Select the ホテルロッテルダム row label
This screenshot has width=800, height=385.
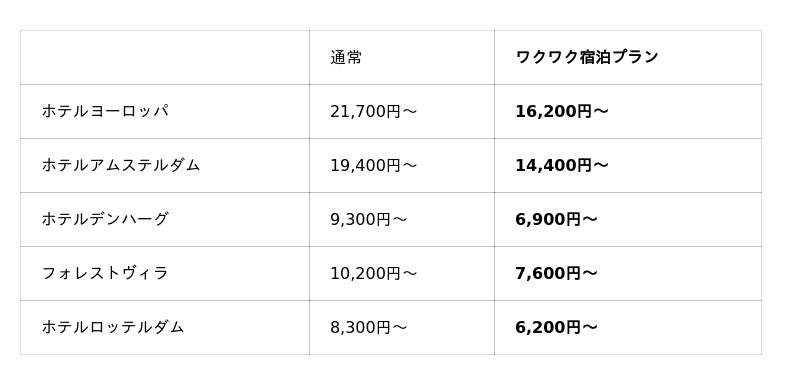point(113,327)
